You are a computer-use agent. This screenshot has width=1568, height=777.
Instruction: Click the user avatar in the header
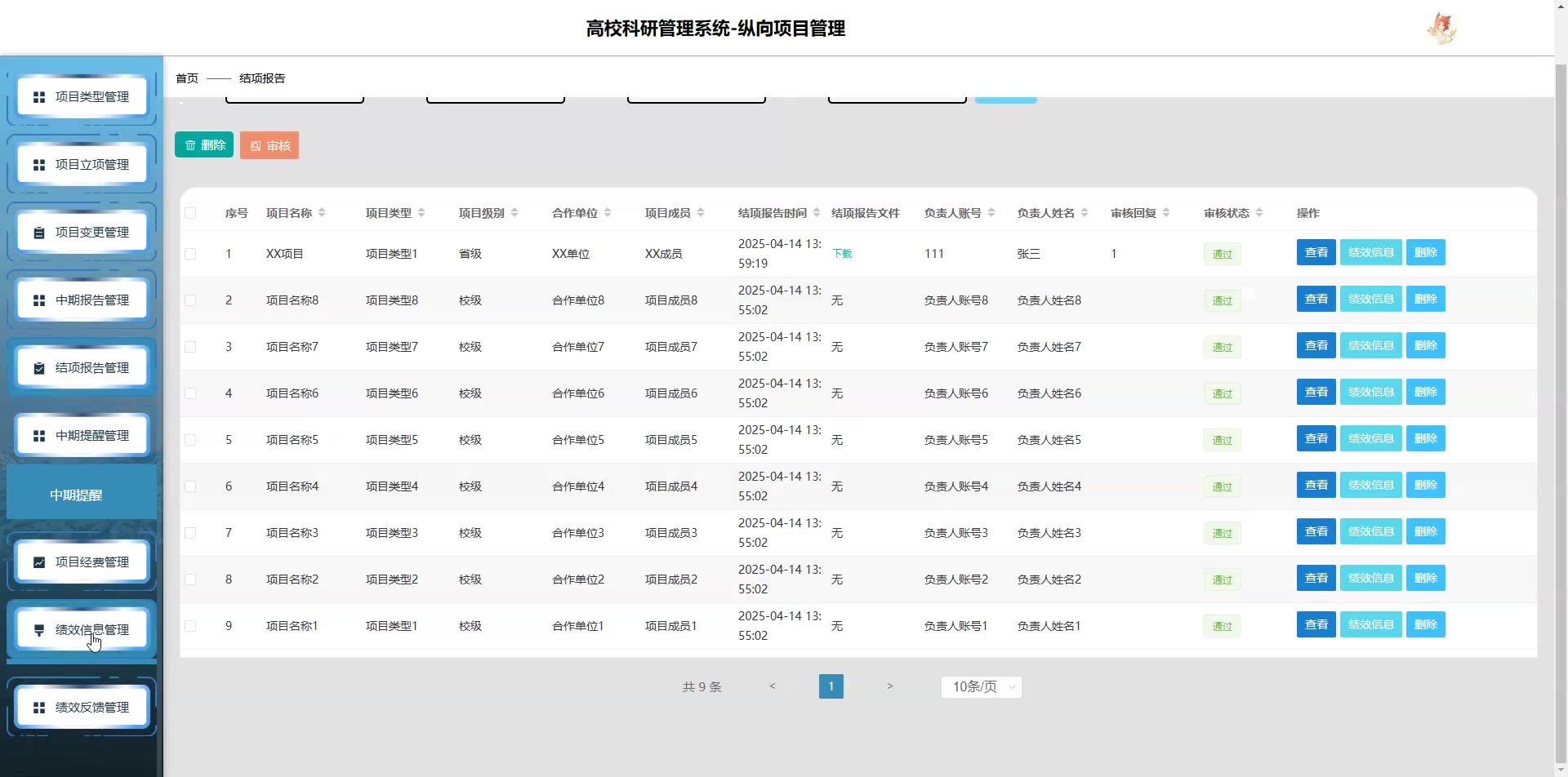coord(1441,29)
